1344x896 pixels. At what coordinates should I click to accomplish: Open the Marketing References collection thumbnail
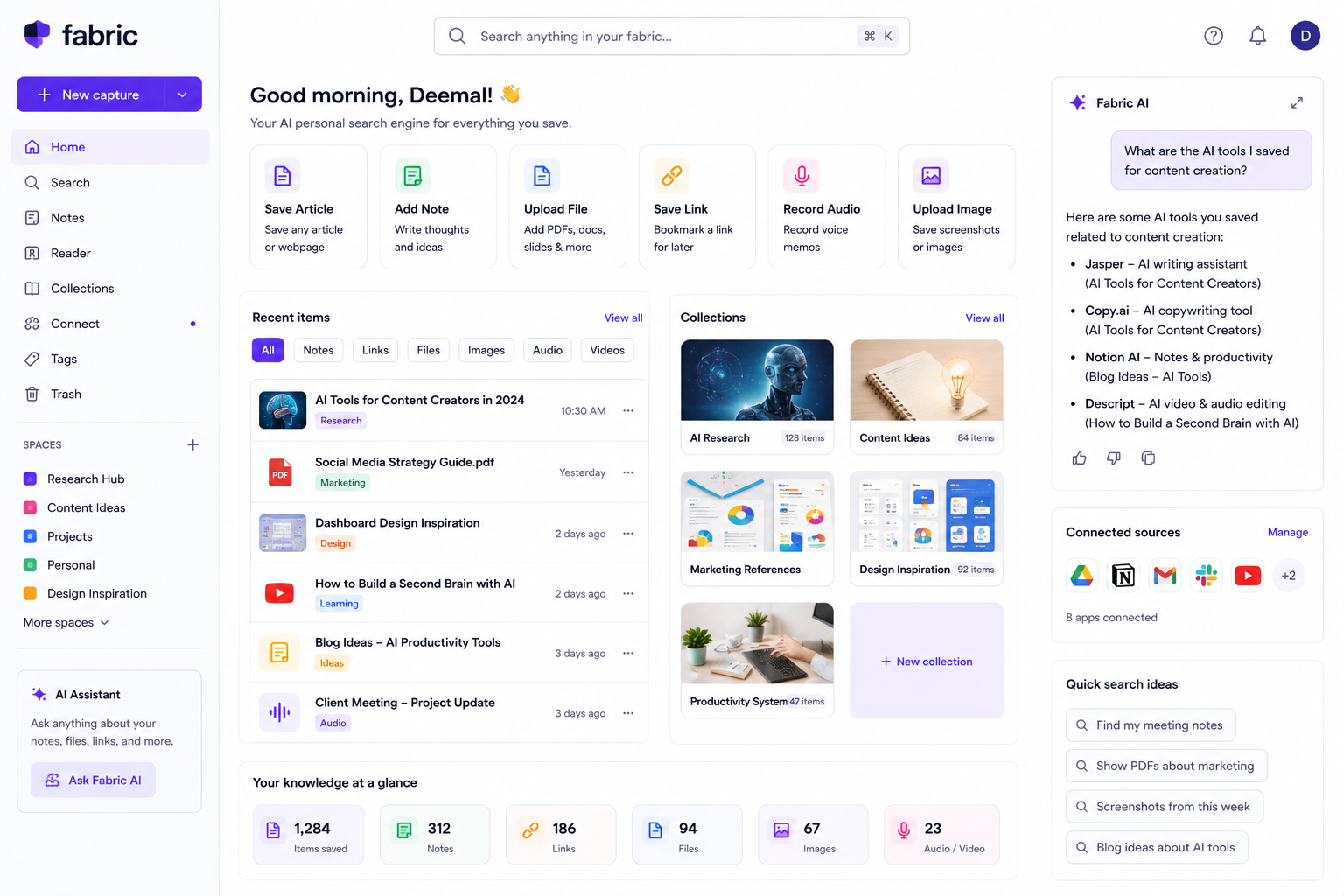pos(757,512)
